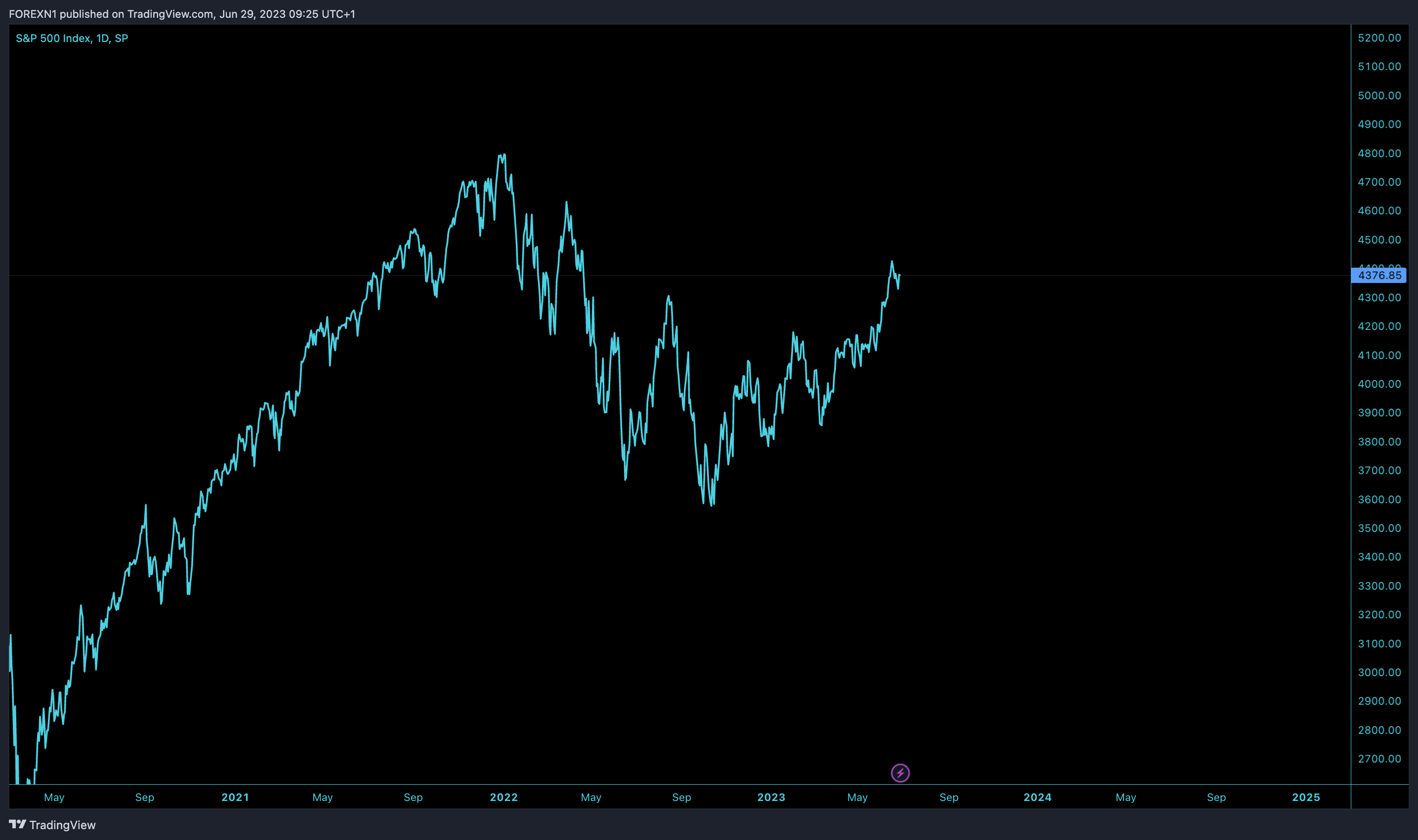Click the S&P 500 Index, 1D, SP title
The width and height of the screenshot is (1418, 840).
coord(72,38)
